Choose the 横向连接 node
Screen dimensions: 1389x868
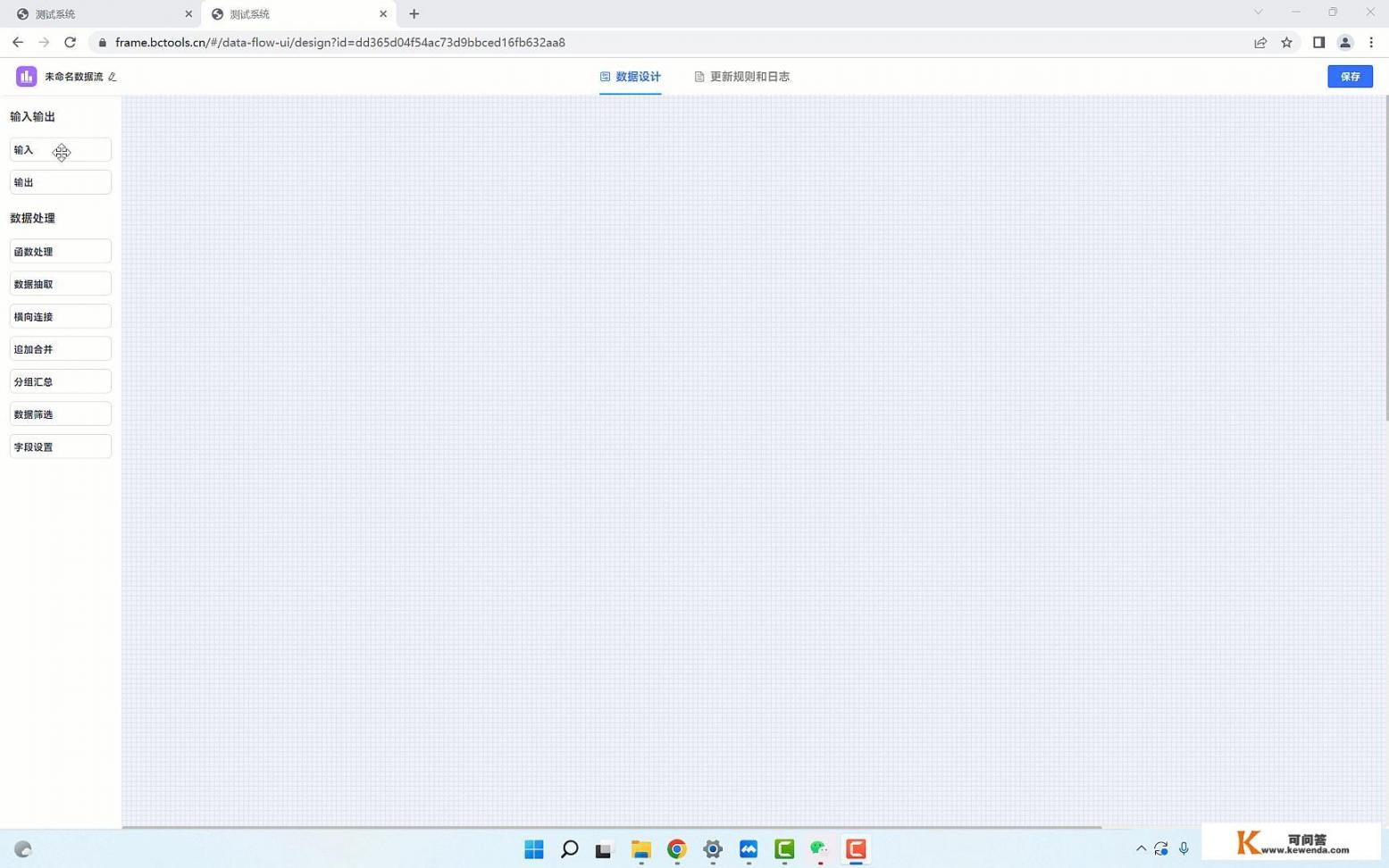point(61,317)
